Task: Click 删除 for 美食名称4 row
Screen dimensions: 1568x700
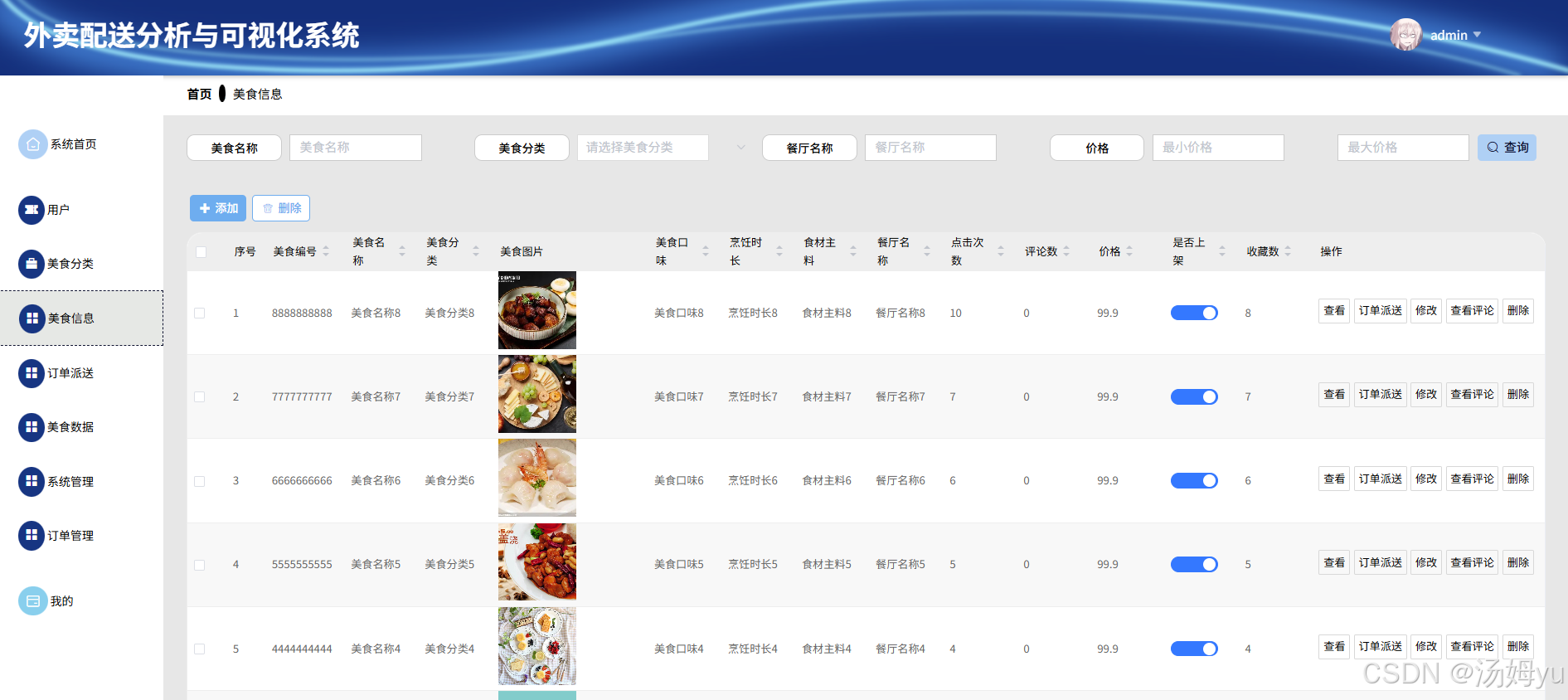Action: tap(1517, 647)
